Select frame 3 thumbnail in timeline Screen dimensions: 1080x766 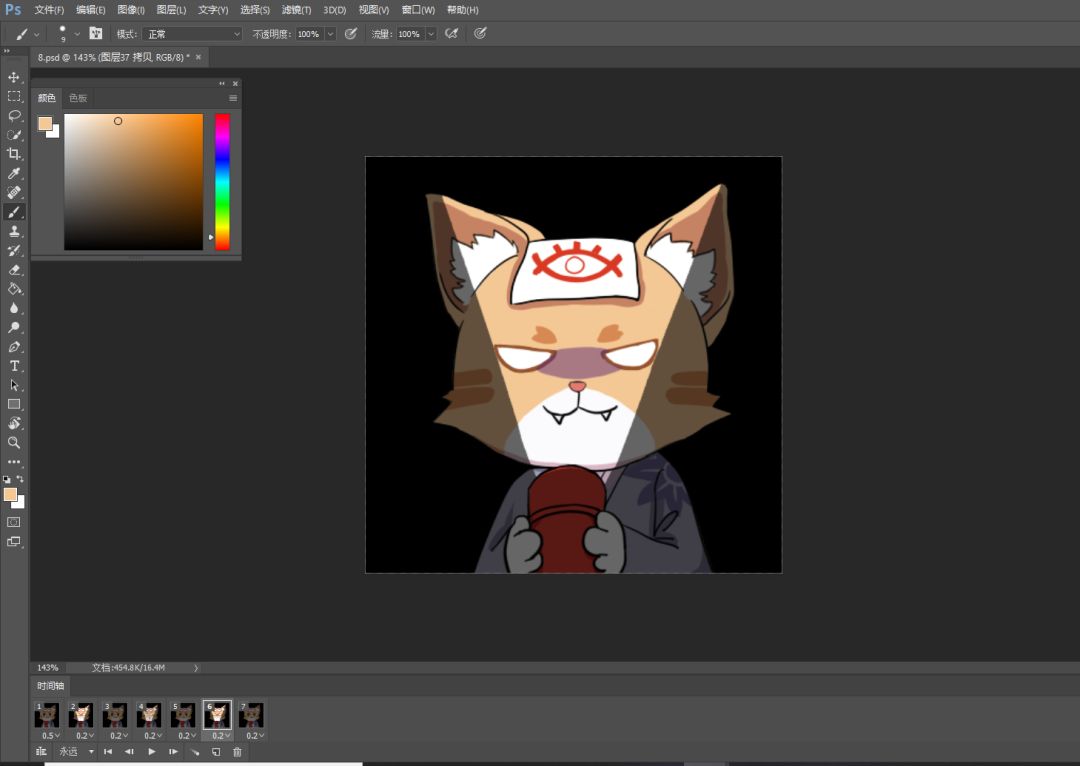click(x=114, y=715)
